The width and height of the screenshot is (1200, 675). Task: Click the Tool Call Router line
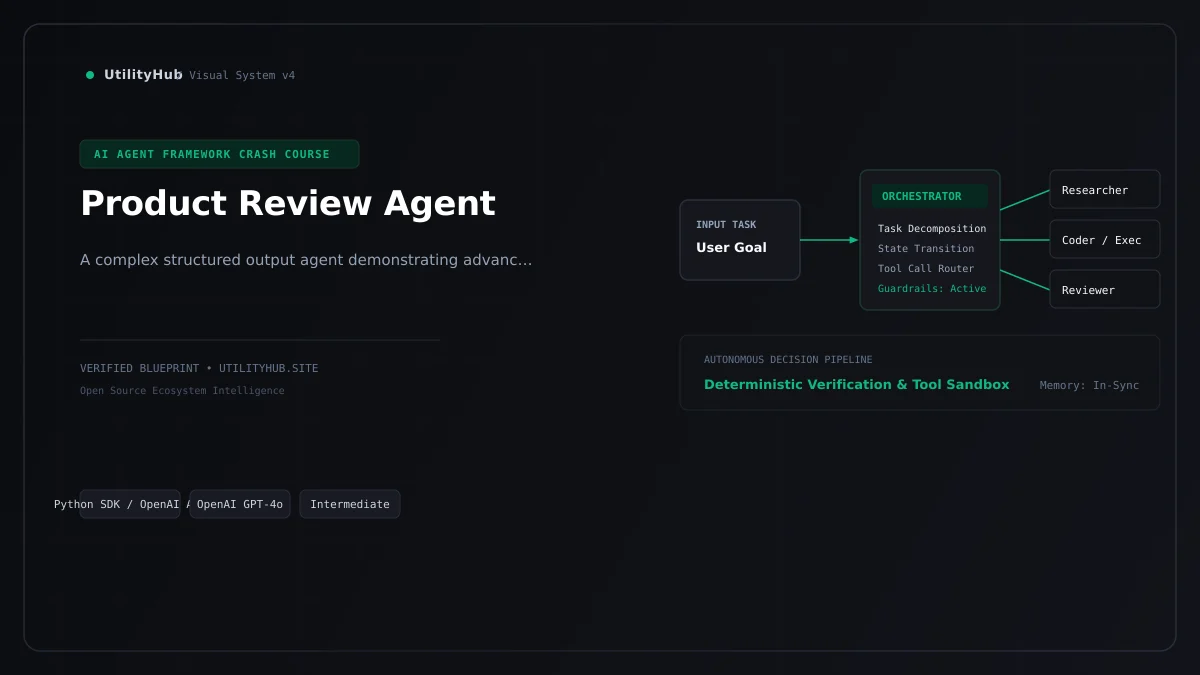tap(926, 269)
